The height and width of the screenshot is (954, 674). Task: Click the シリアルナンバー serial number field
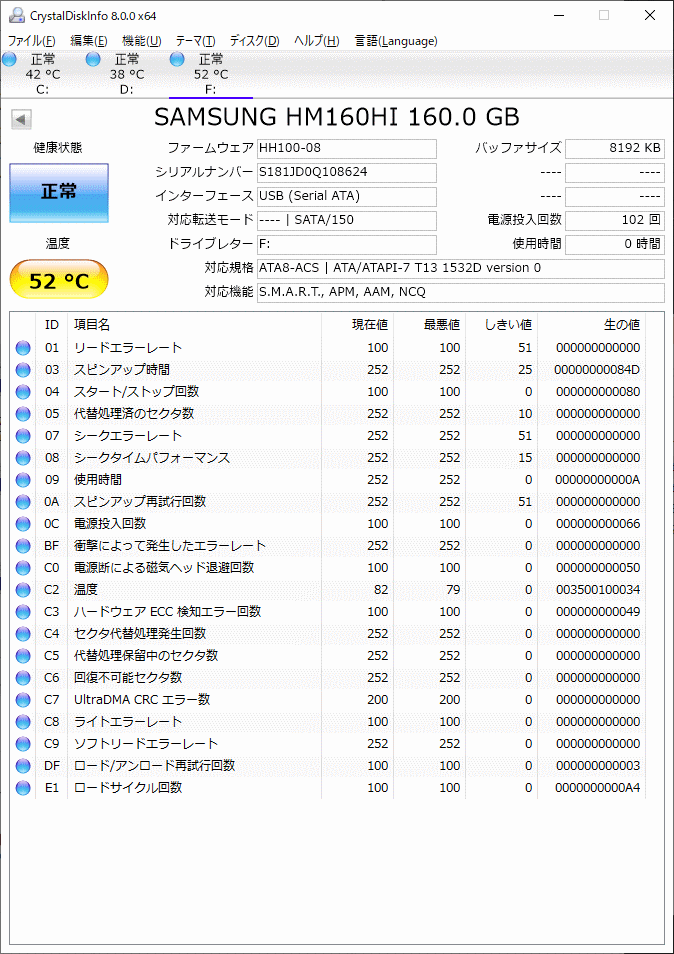[x=346, y=172]
